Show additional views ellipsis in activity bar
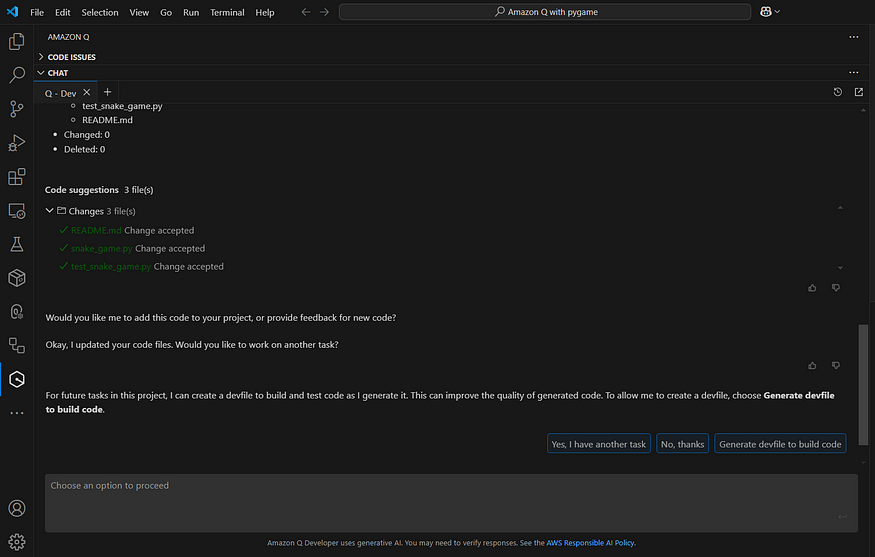 (x=17, y=413)
